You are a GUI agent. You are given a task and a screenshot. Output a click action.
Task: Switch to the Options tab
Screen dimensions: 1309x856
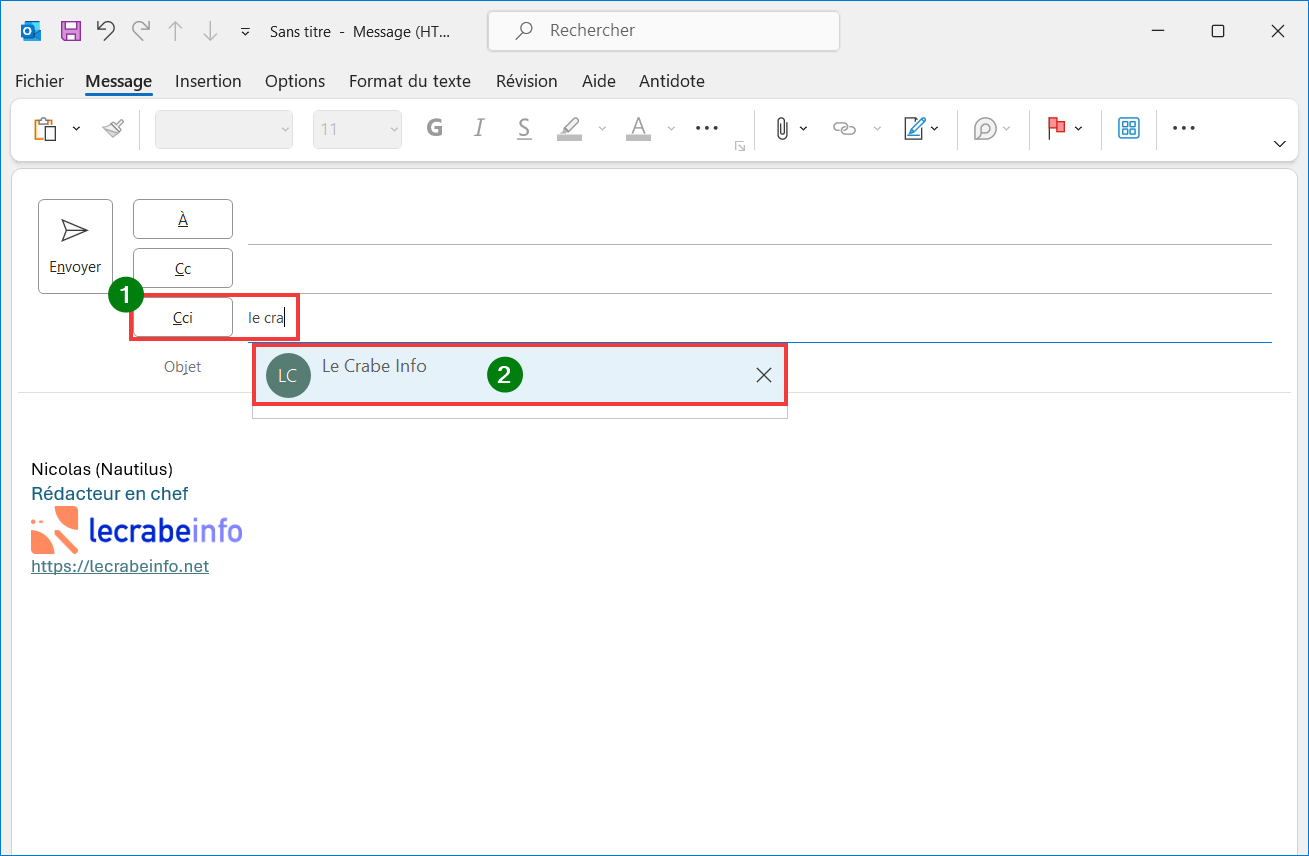click(x=295, y=81)
